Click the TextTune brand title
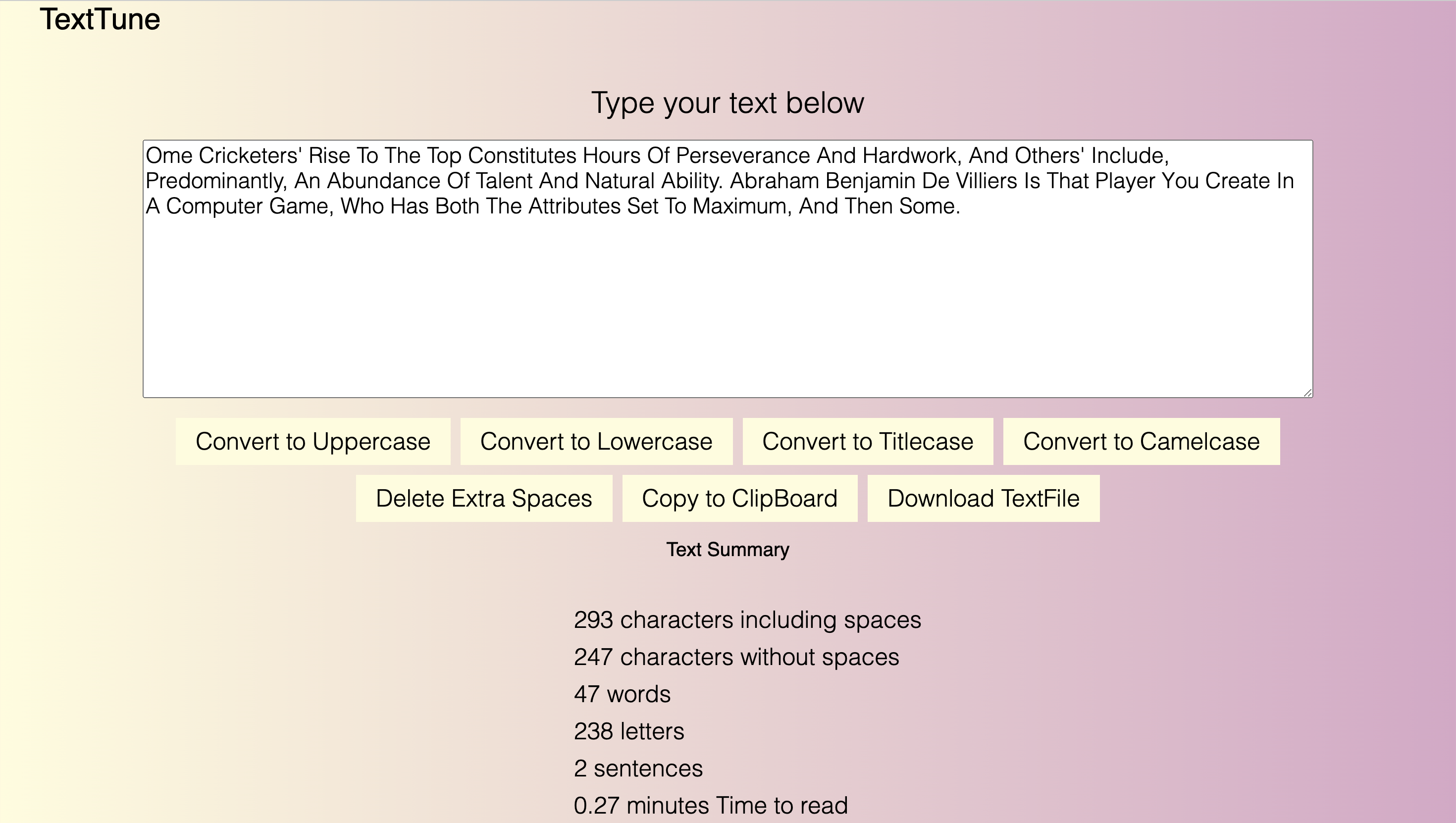 click(x=100, y=20)
